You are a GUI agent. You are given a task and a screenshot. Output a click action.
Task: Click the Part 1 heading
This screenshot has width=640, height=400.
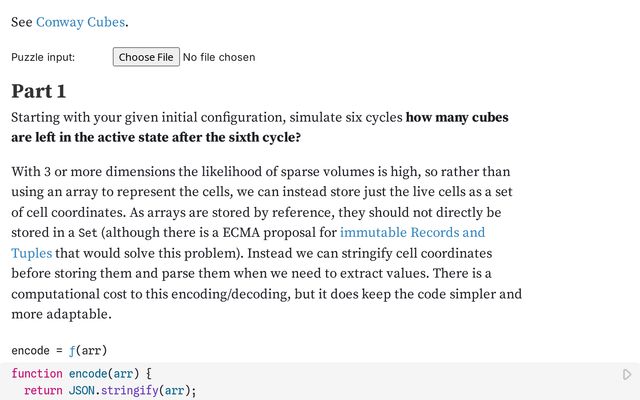pyautogui.click(x=39, y=91)
